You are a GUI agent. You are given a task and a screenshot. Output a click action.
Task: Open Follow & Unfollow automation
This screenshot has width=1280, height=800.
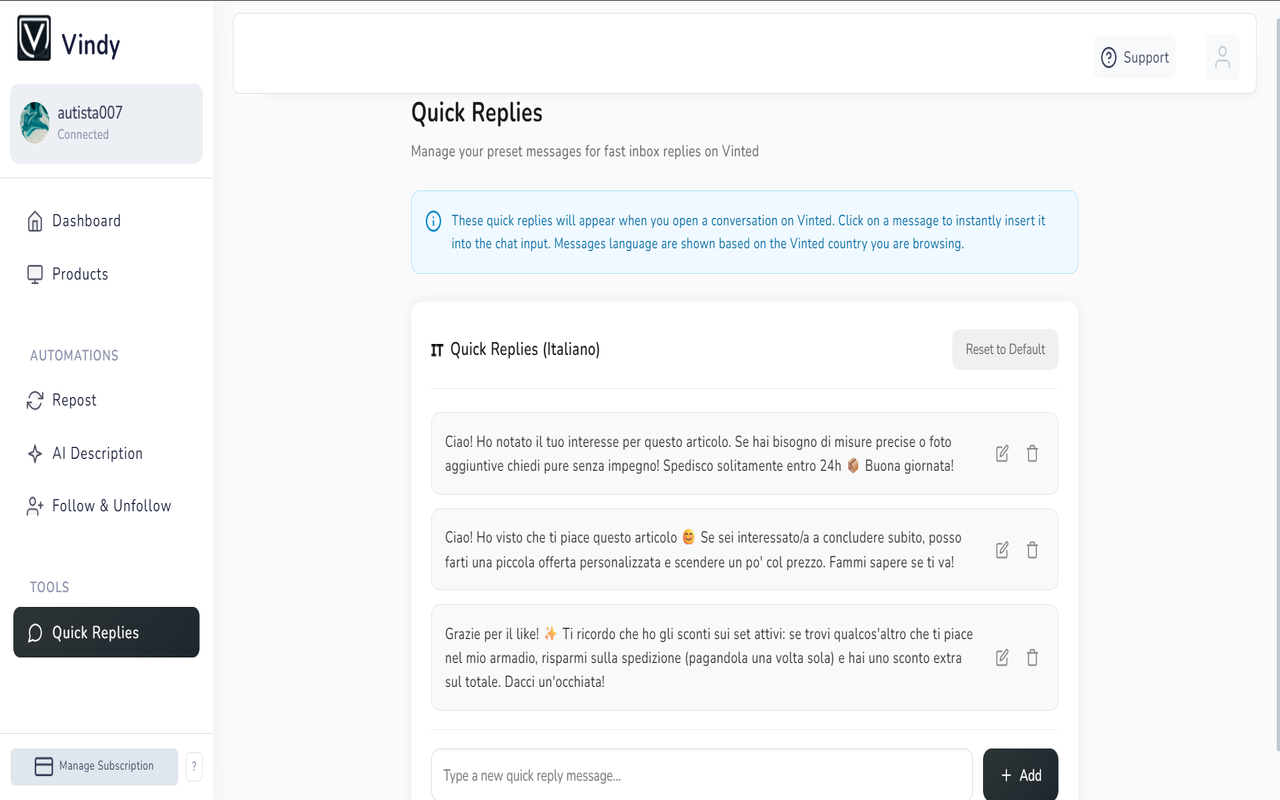click(111, 506)
